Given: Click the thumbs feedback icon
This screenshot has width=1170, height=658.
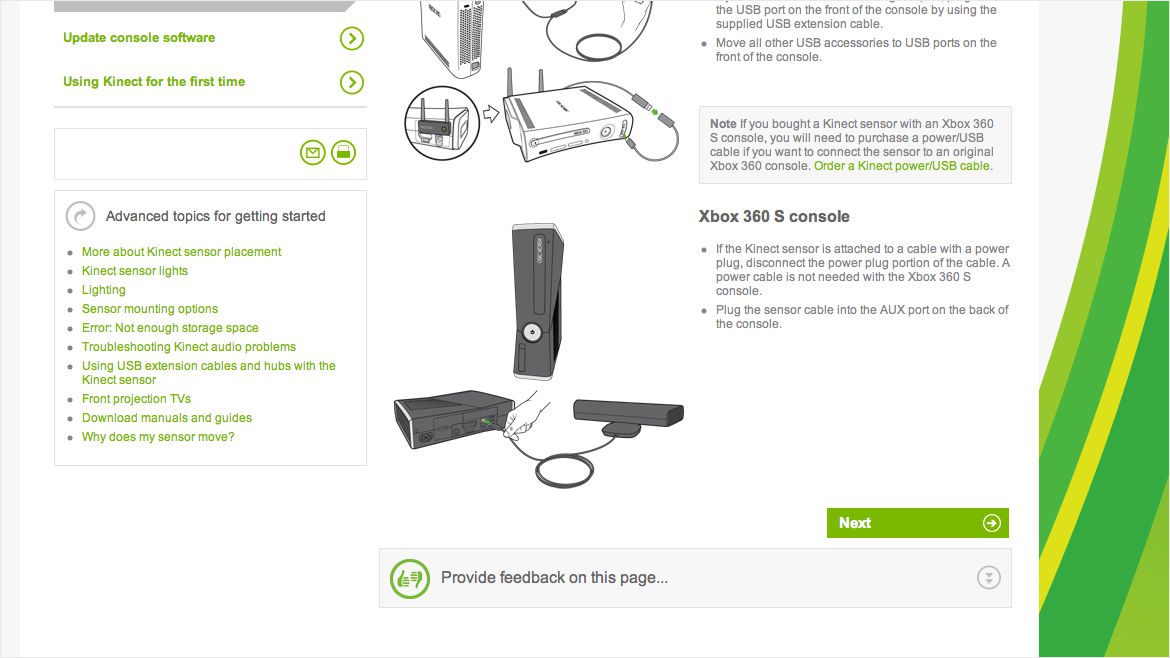Looking at the screenshot, I should click(x=410, y=578).
